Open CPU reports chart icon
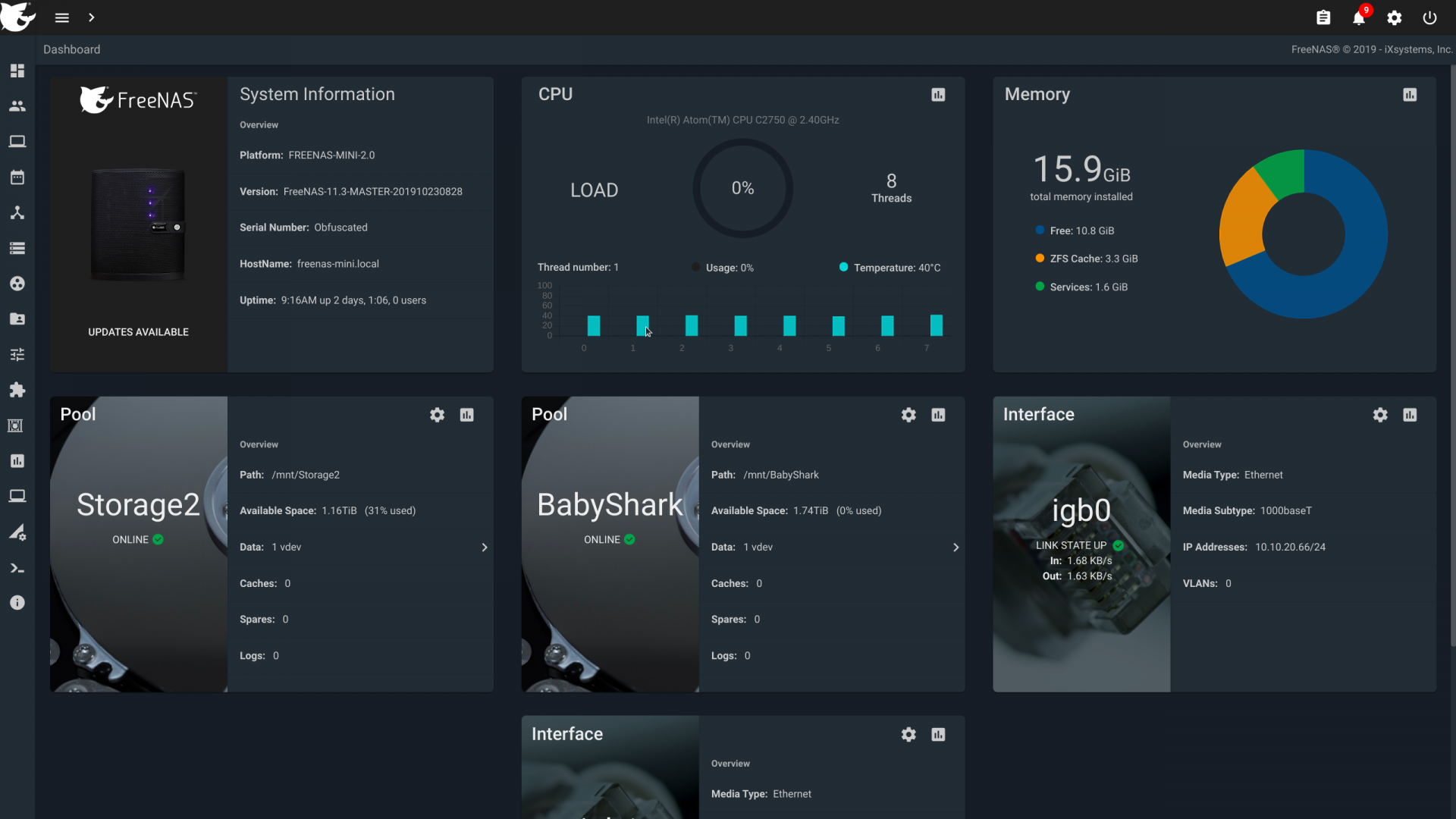Screen dimensions: 1456x819 [938, 95]
